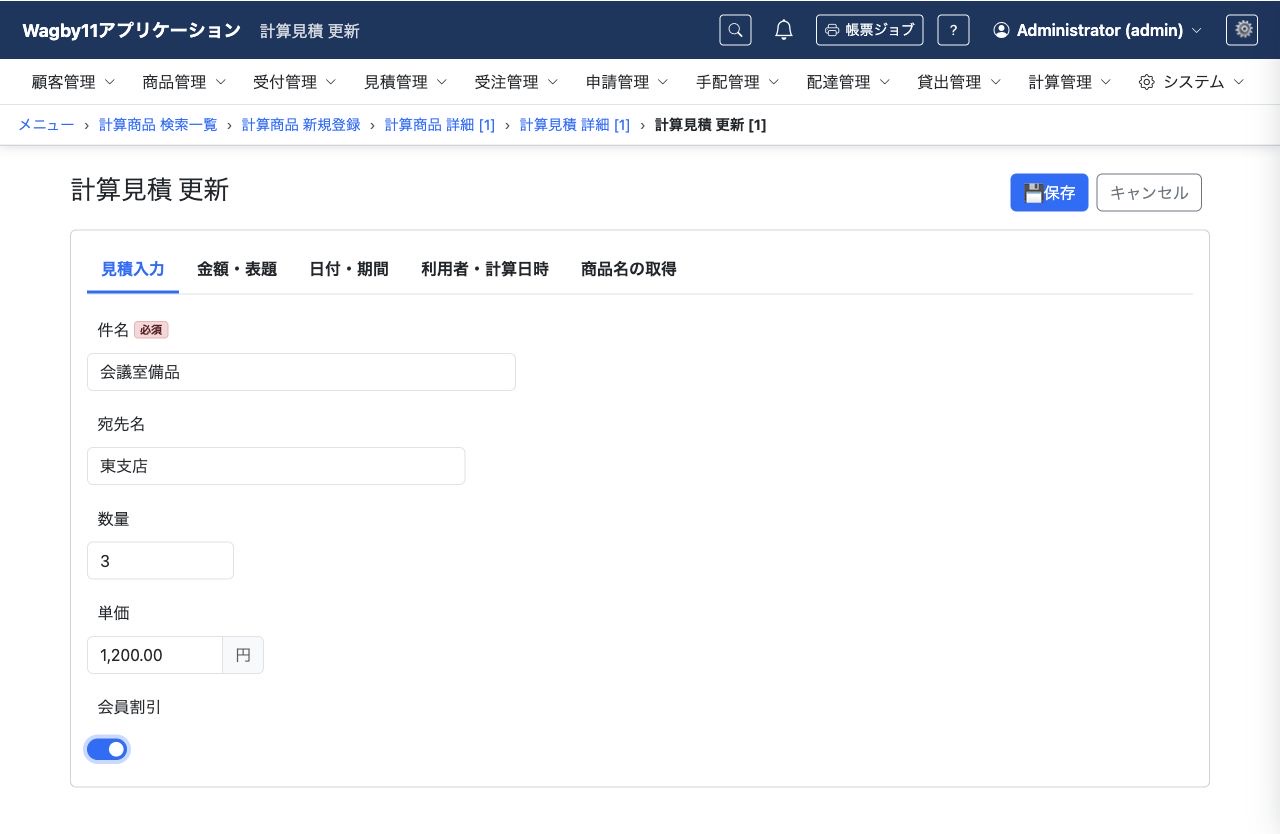This screenshot has width=1280, height=834.
Task: Open the gear settings icon in header
Action: click(1242, 30)
